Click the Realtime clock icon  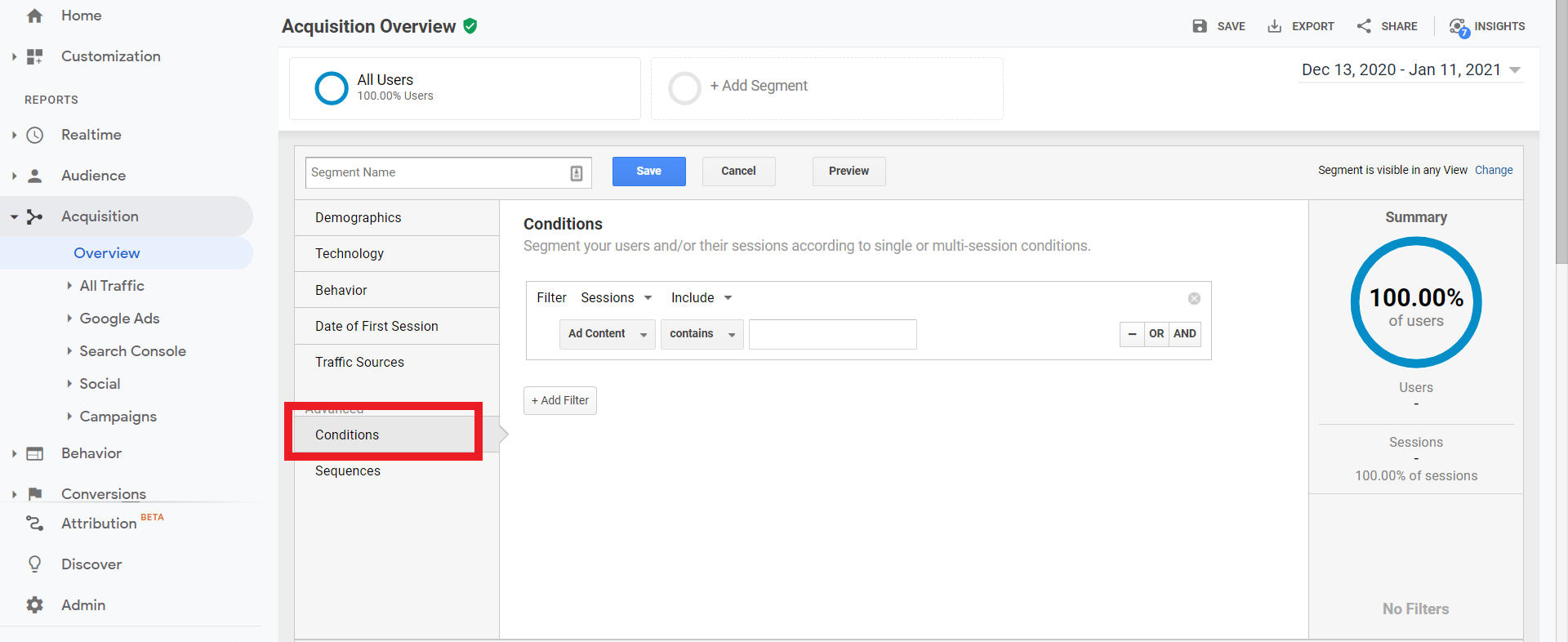[x=34, y=135]
